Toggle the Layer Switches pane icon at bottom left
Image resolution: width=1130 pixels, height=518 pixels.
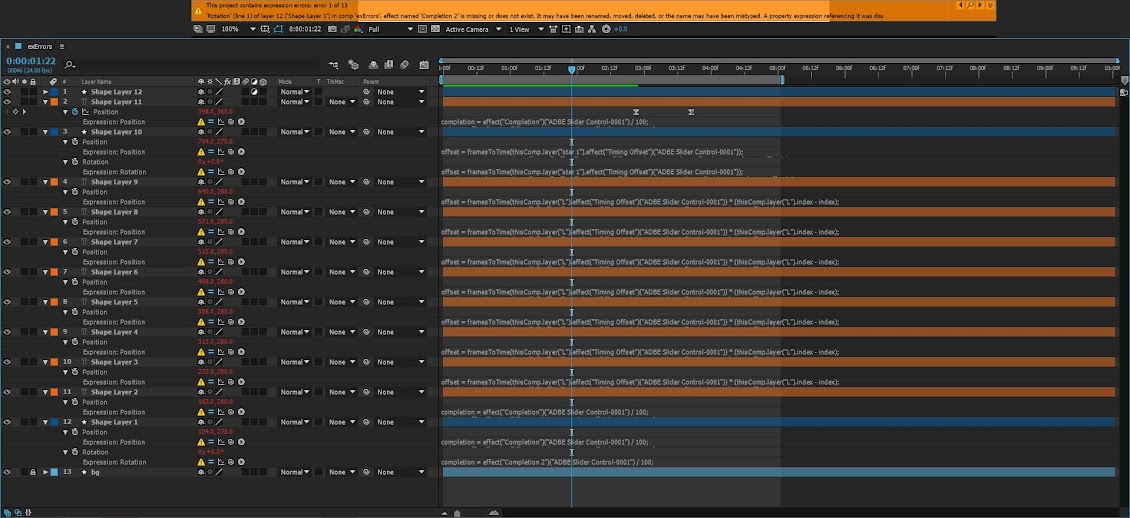point(8,512)
